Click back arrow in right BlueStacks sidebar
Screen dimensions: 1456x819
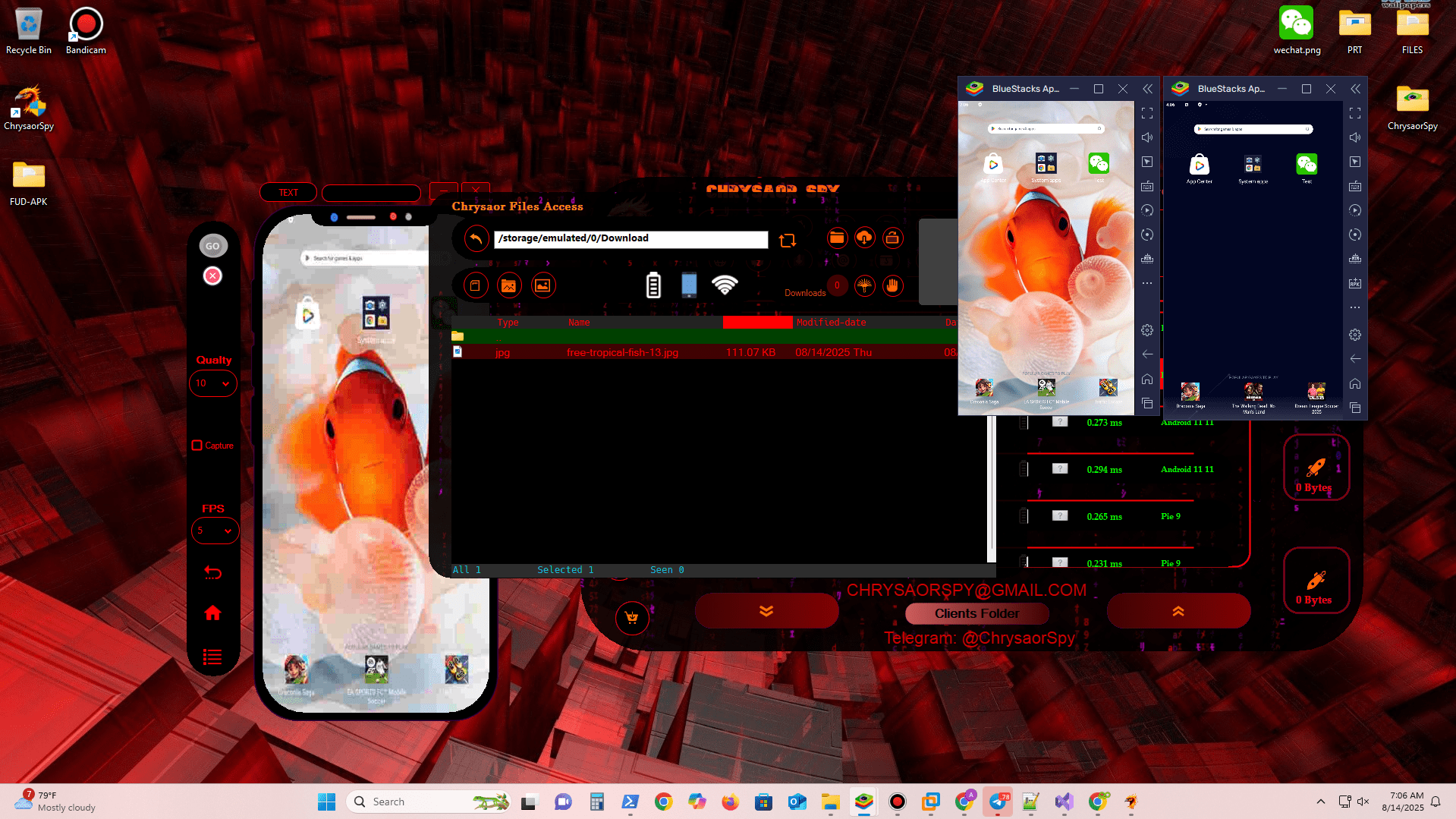(x=1355, y=358)
